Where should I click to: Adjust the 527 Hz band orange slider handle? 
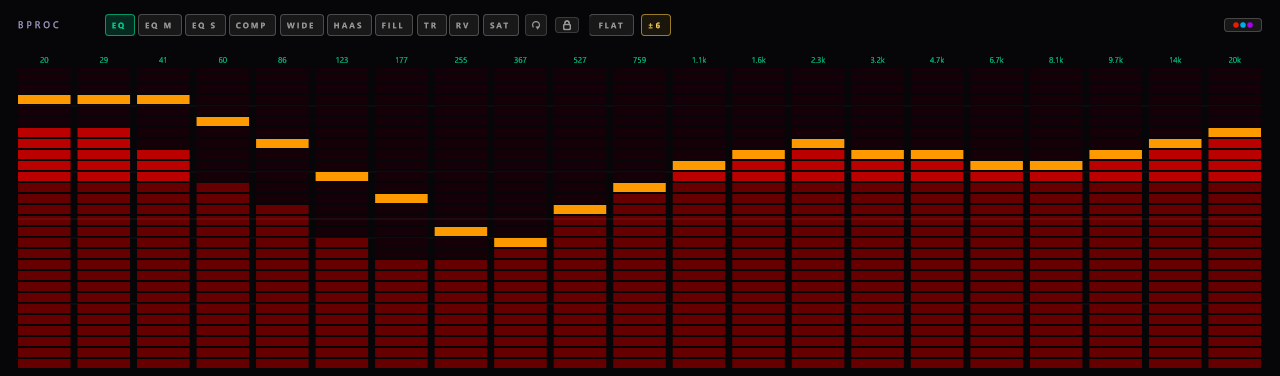click(x=580, y=210)
